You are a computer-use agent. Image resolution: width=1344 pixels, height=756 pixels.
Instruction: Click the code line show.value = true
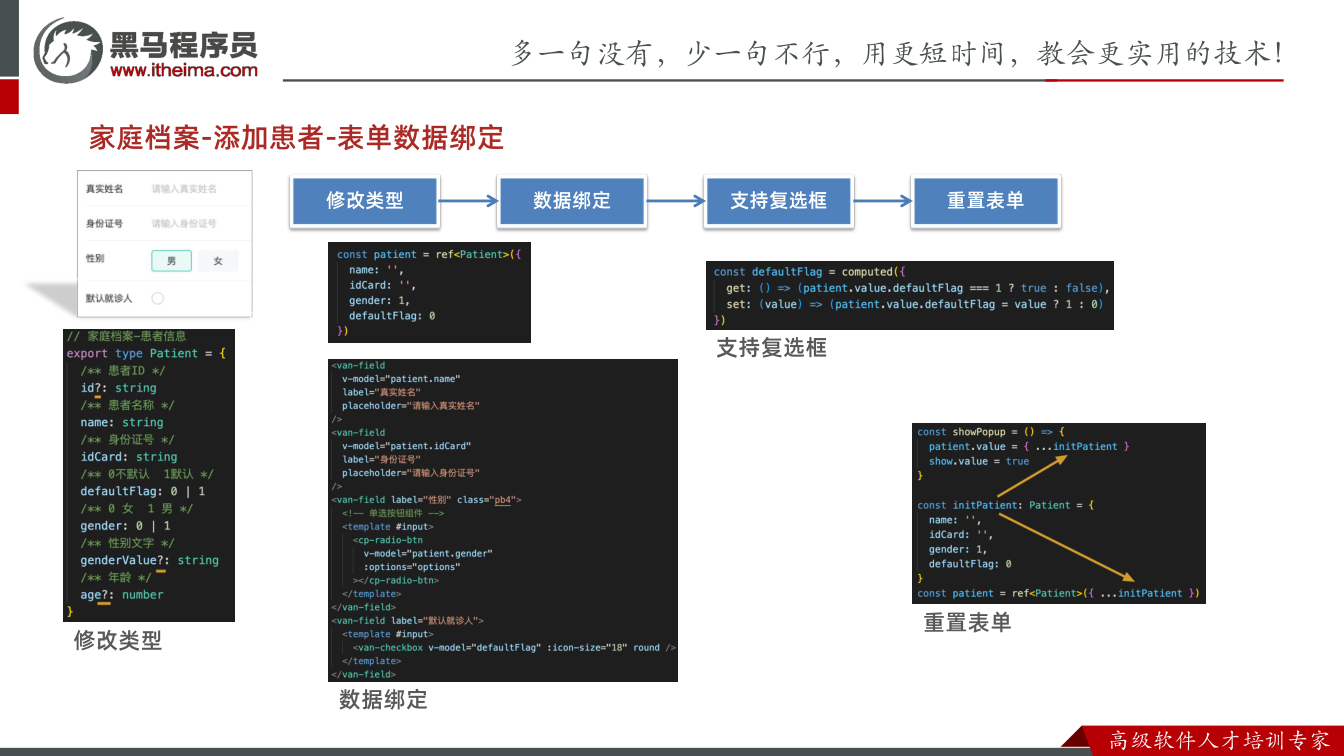pyautogui.click(x=979, y=461)
